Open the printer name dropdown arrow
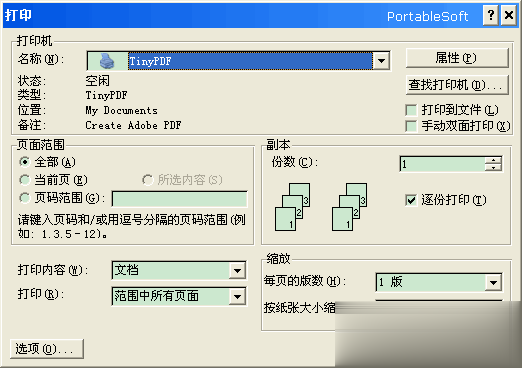Viewport: 522px width, 368px height. 381,61
